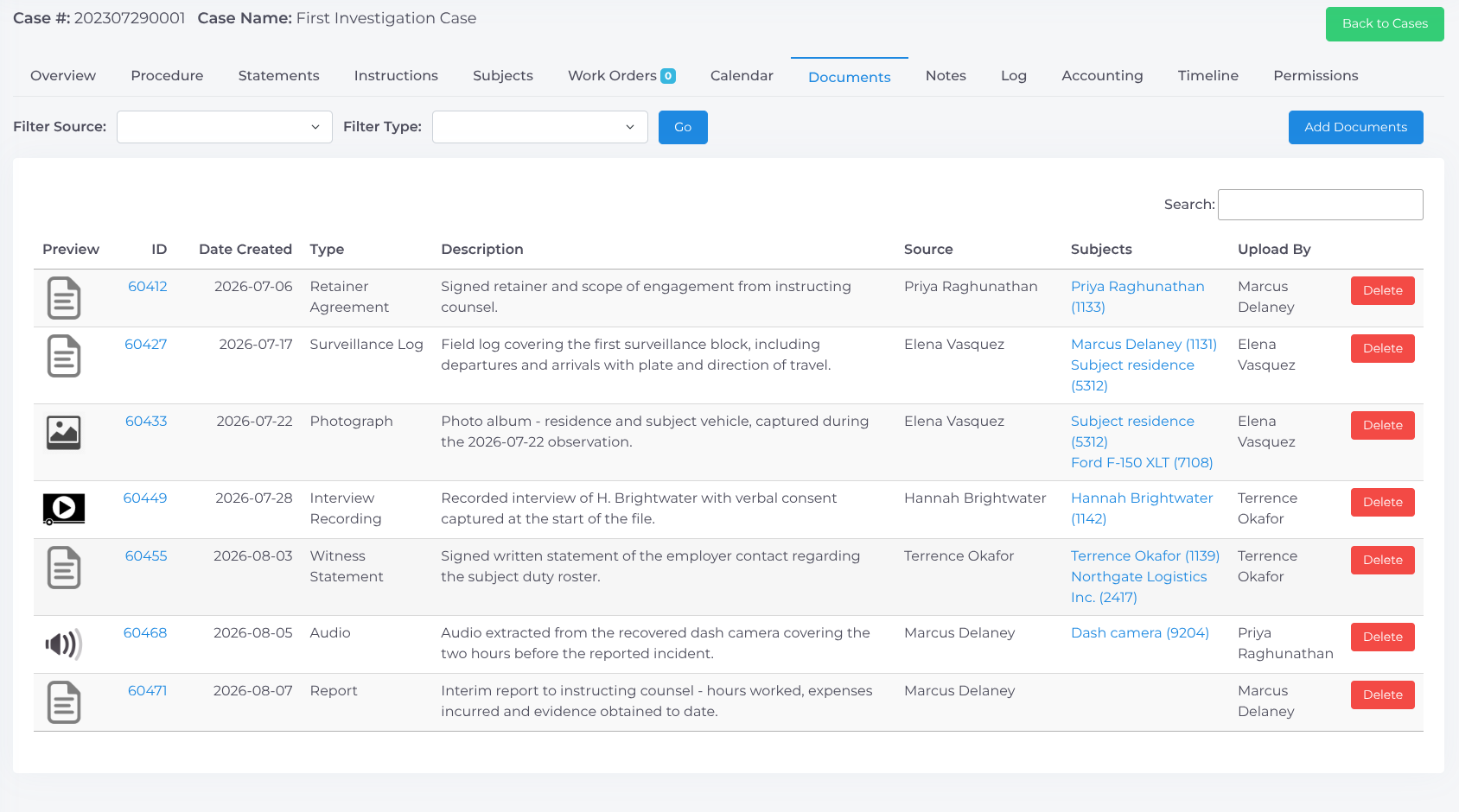Switch to the Timeline tab

pos(1207,75)
